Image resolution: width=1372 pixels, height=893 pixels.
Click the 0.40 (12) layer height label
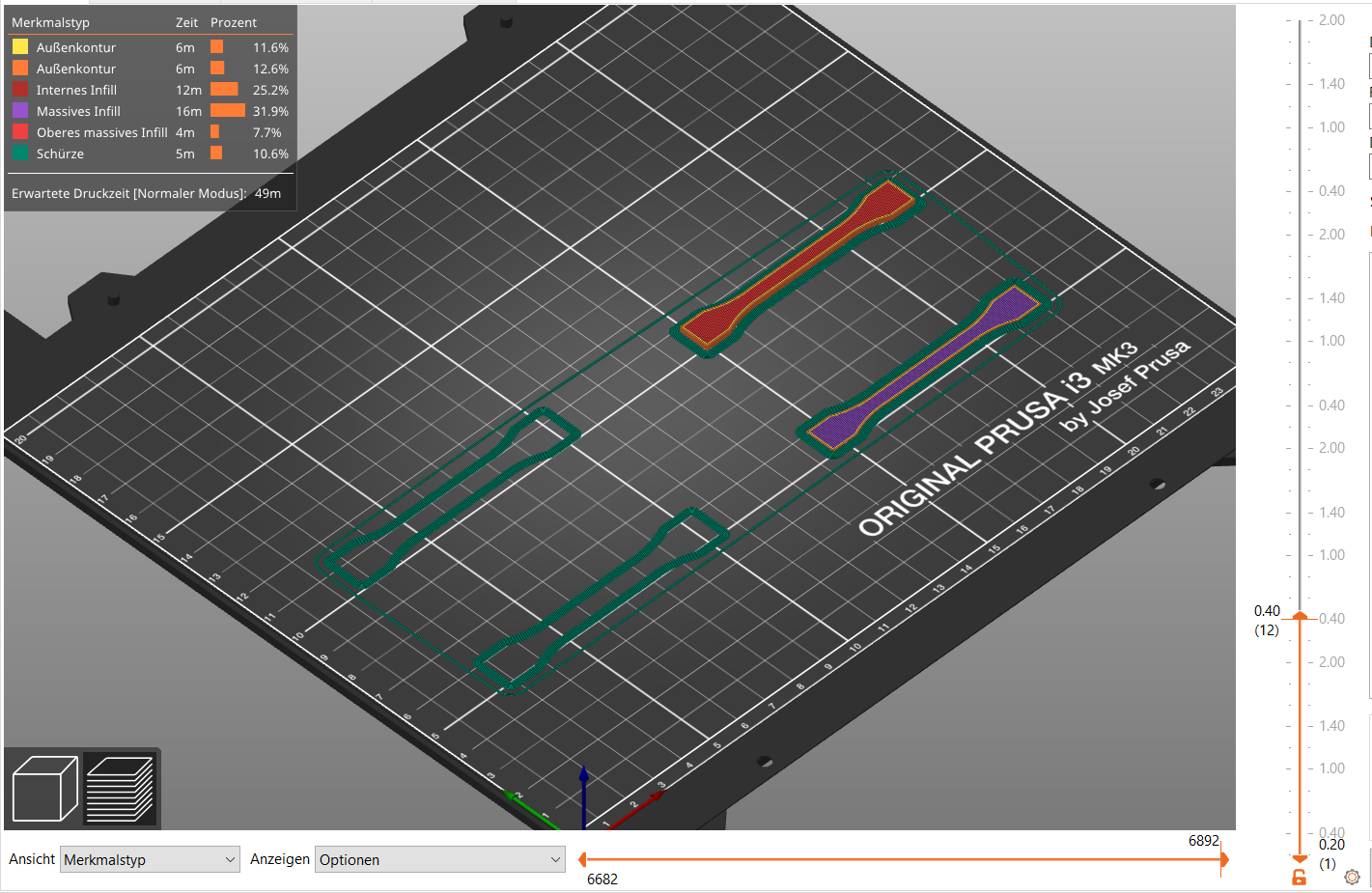point(1266,620)
